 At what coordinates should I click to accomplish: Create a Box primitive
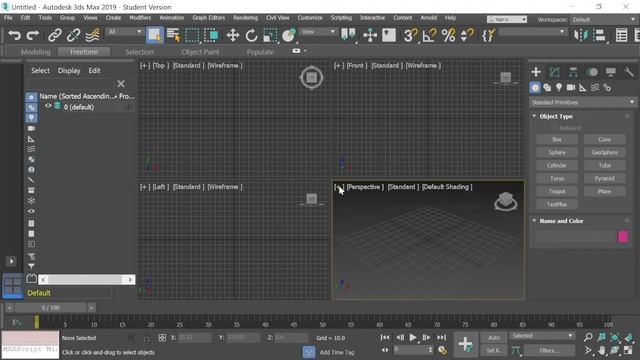click(x=557, y=140)
